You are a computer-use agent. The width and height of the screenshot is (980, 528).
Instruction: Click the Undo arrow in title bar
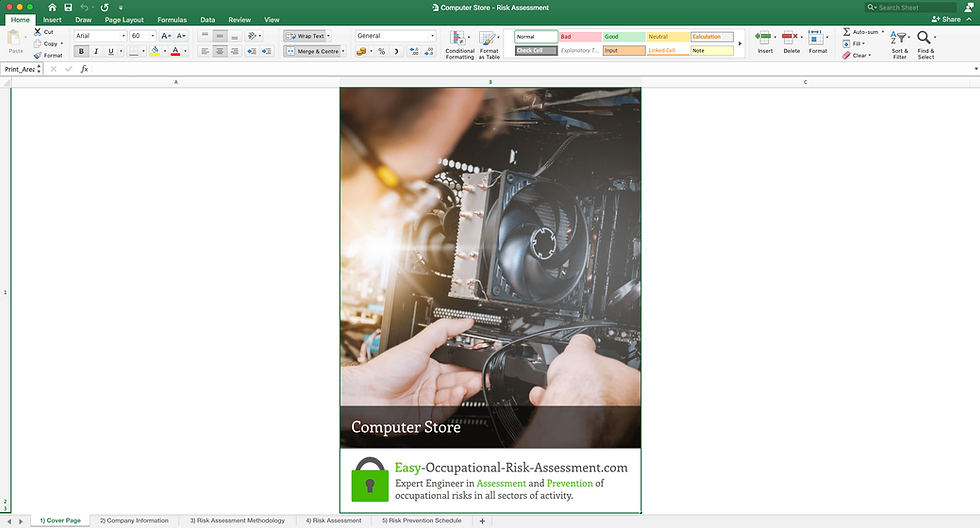point(84,7)
